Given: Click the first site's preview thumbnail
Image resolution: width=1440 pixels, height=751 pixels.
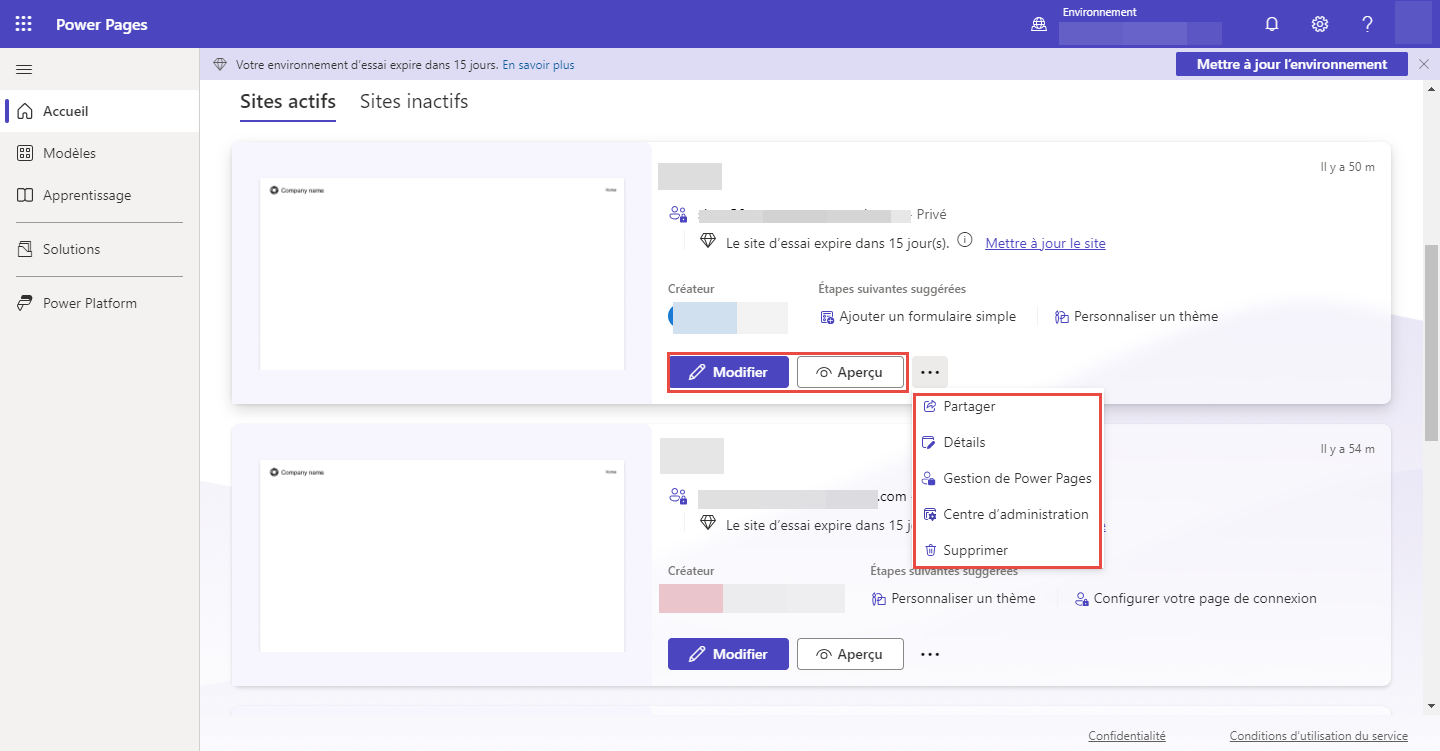Looking at the screenshot, I should [442, 274].
